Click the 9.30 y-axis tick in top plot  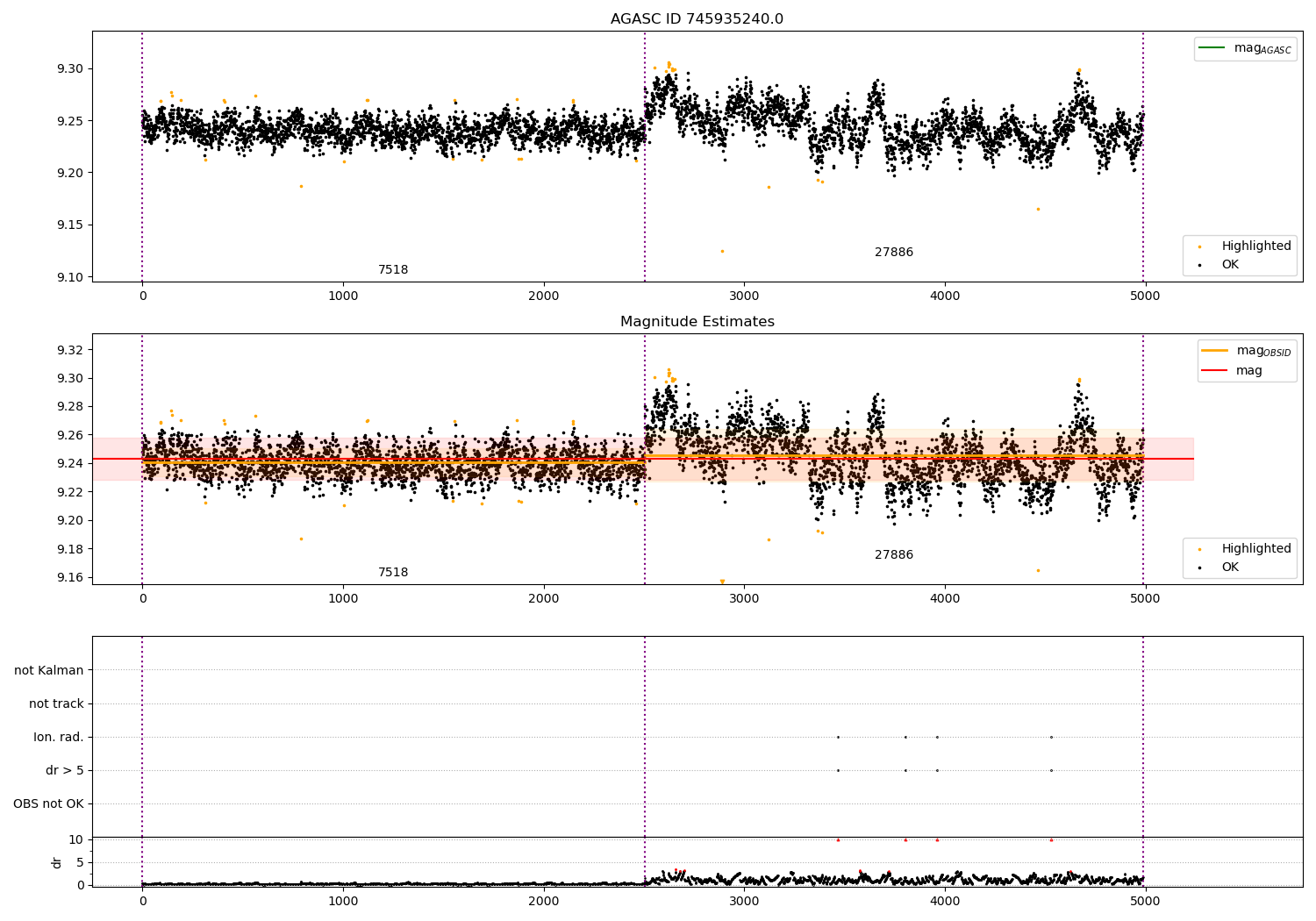coord(70,69)
